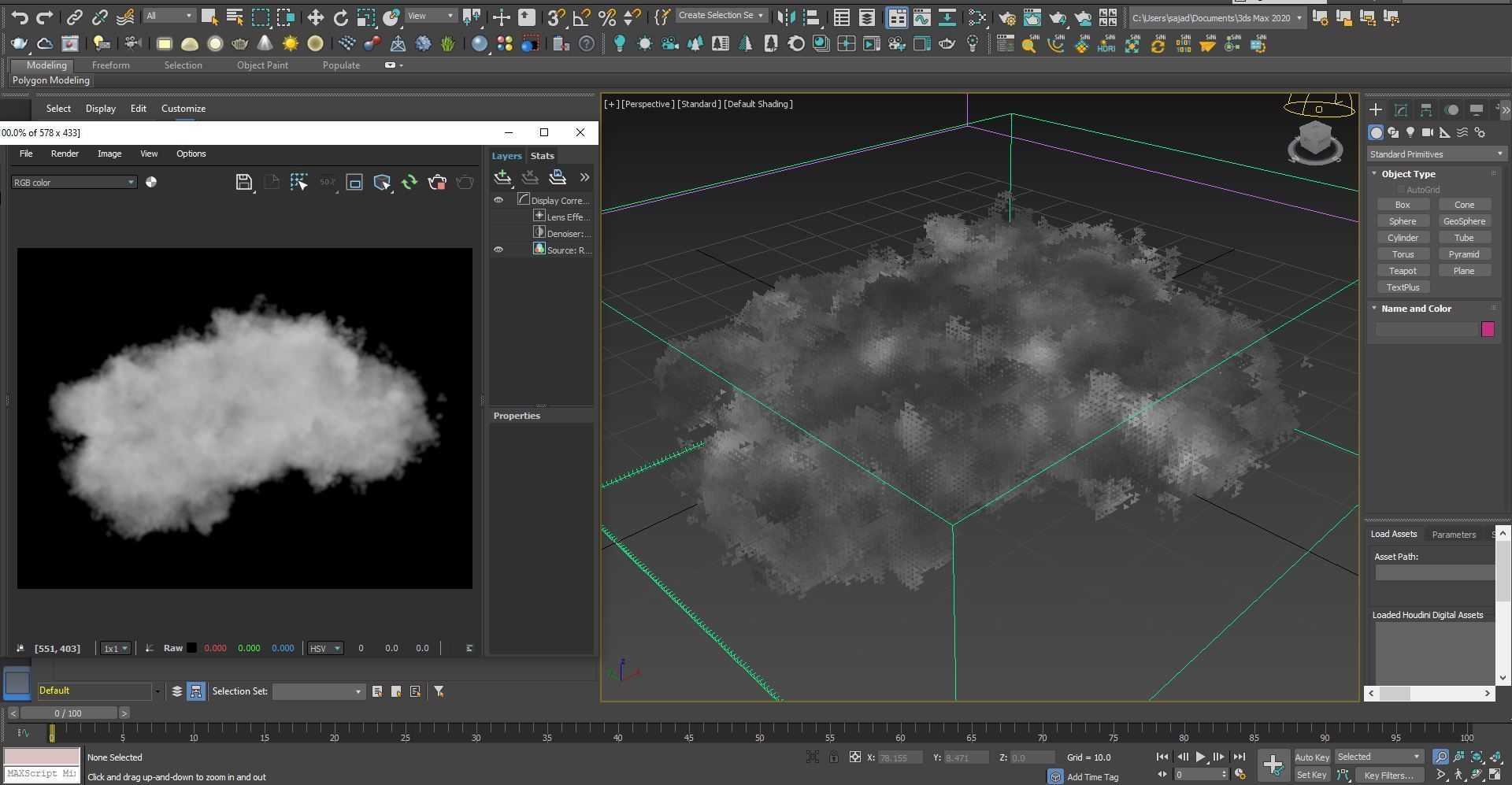
Task: Toggle isolate selection icon in status bar
Action: coord(812,757)
